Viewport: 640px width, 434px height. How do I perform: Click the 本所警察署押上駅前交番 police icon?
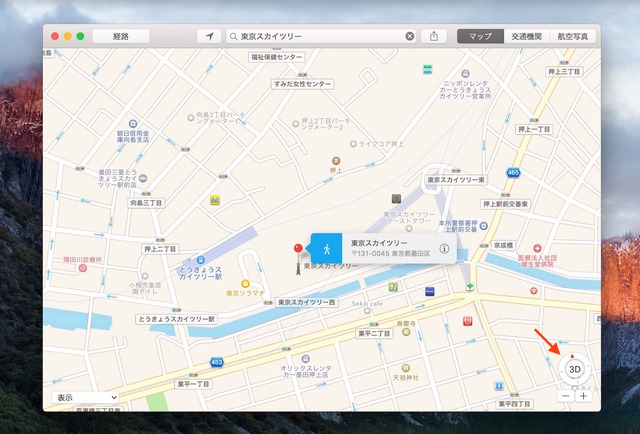(x=484, y=226)
